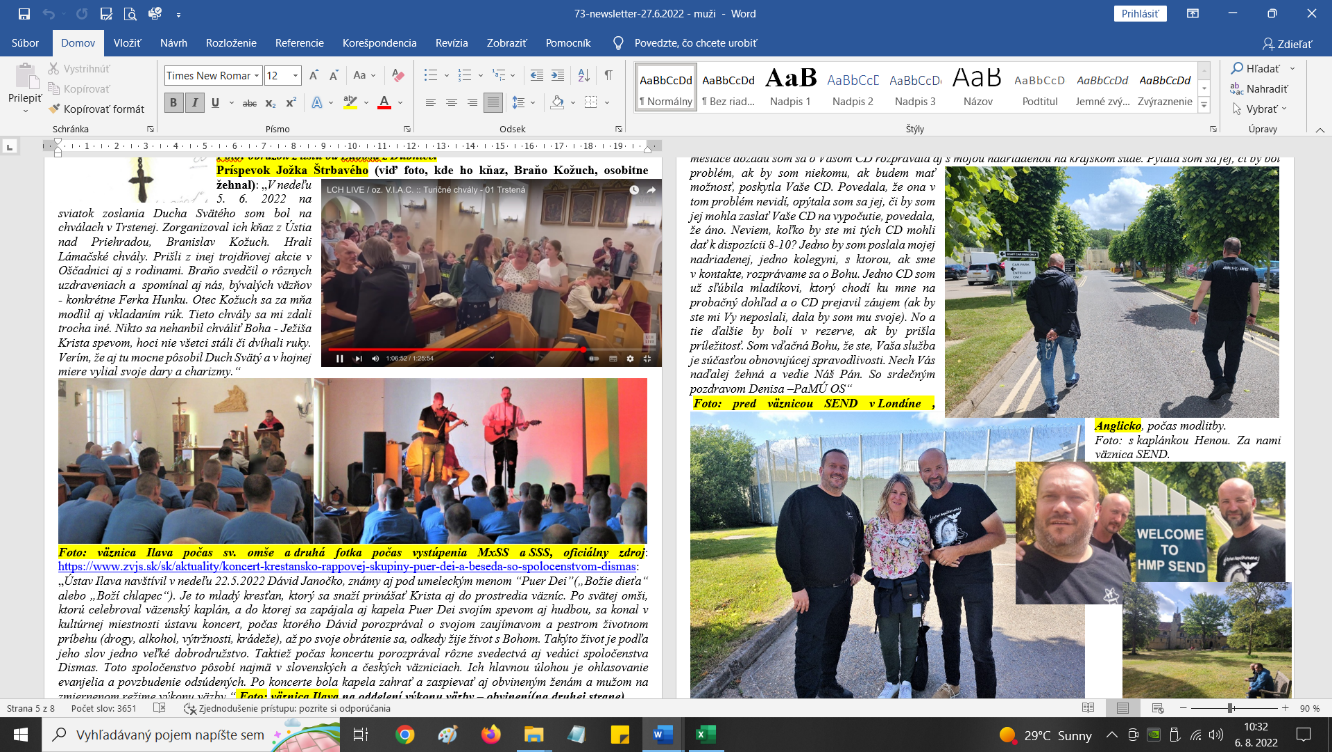The width and height of the screenshot is (1332, 752).
Task: Apply the Nadpis 1 style
Action: pyautogui.click(x=791, y=85)
